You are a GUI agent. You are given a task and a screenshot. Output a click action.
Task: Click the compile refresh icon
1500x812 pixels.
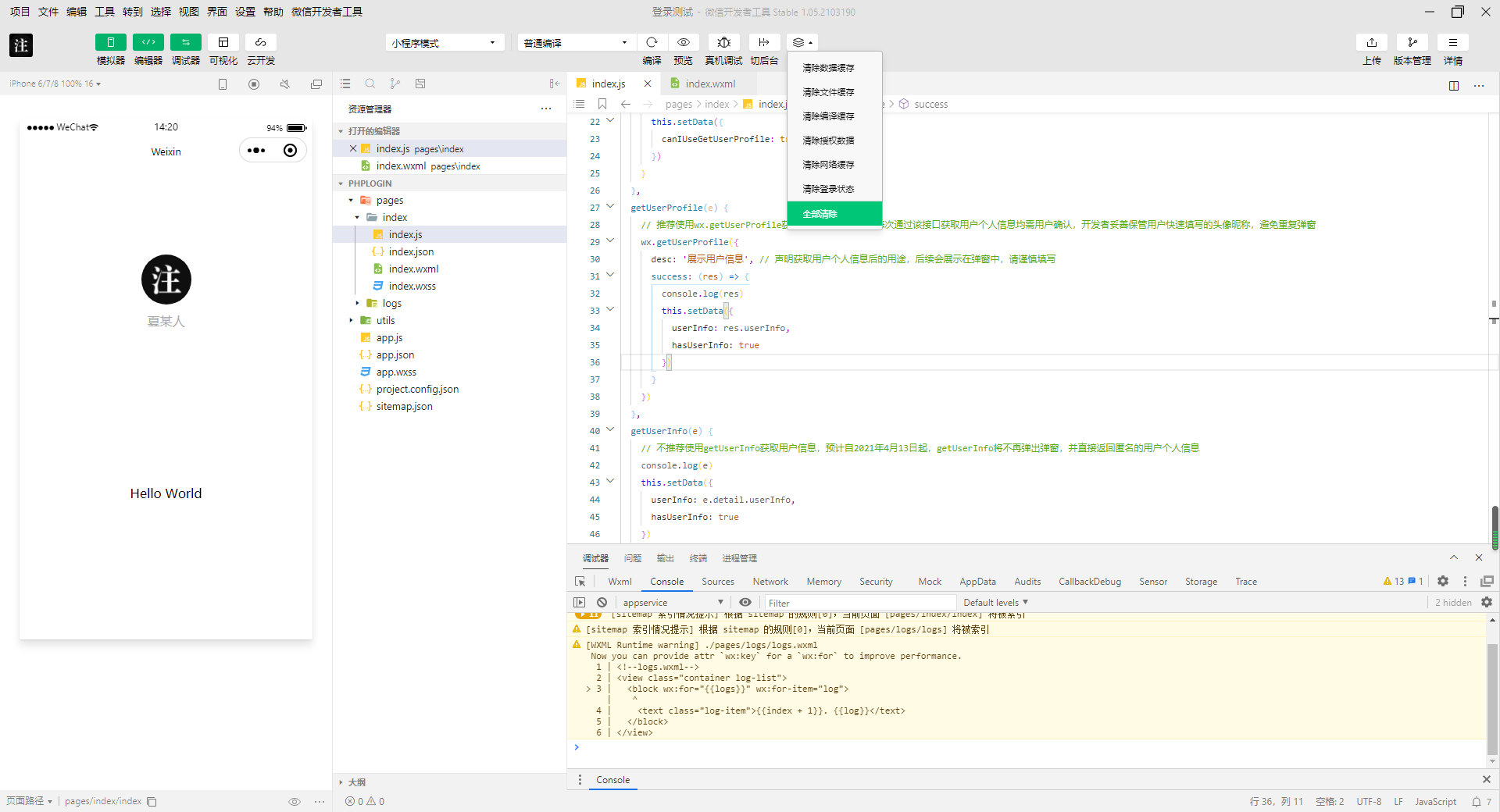click(x=652, y=42)
